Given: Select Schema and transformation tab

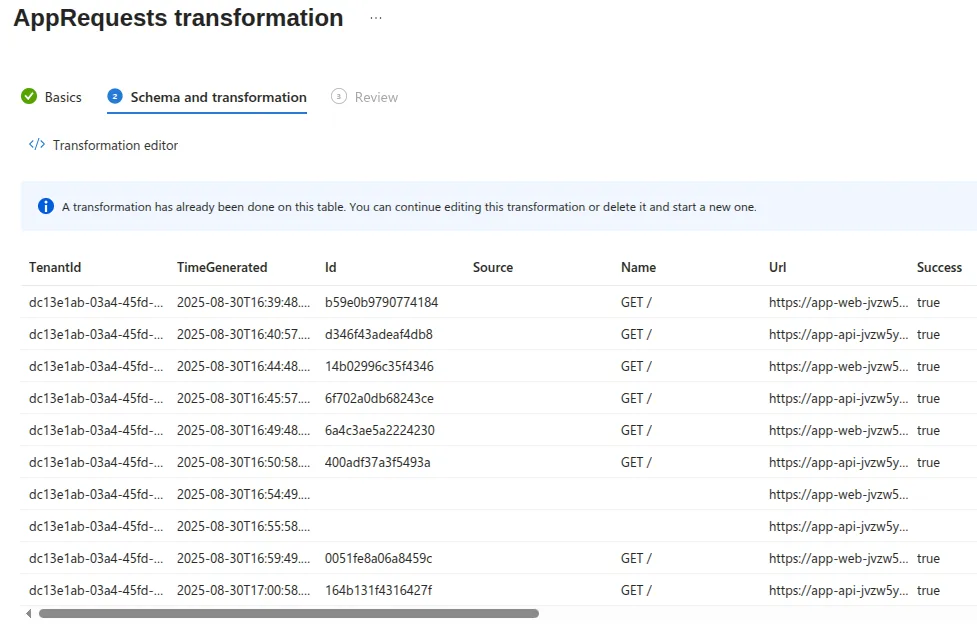Looking at the screenshot, I should (x=218, y=97).
